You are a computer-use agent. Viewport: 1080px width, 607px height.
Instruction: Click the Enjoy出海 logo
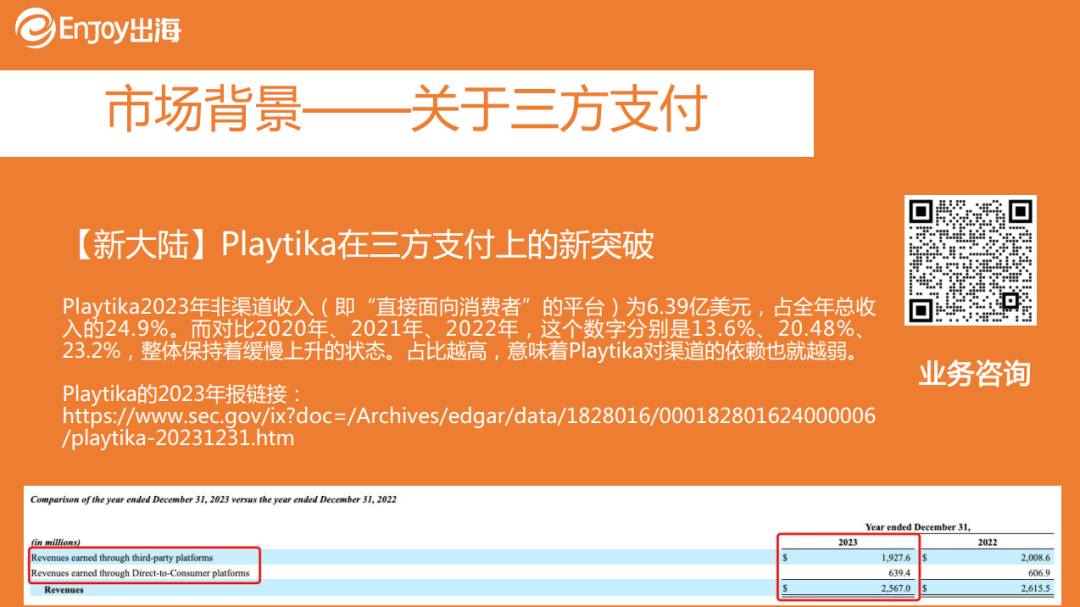point(98,28)
